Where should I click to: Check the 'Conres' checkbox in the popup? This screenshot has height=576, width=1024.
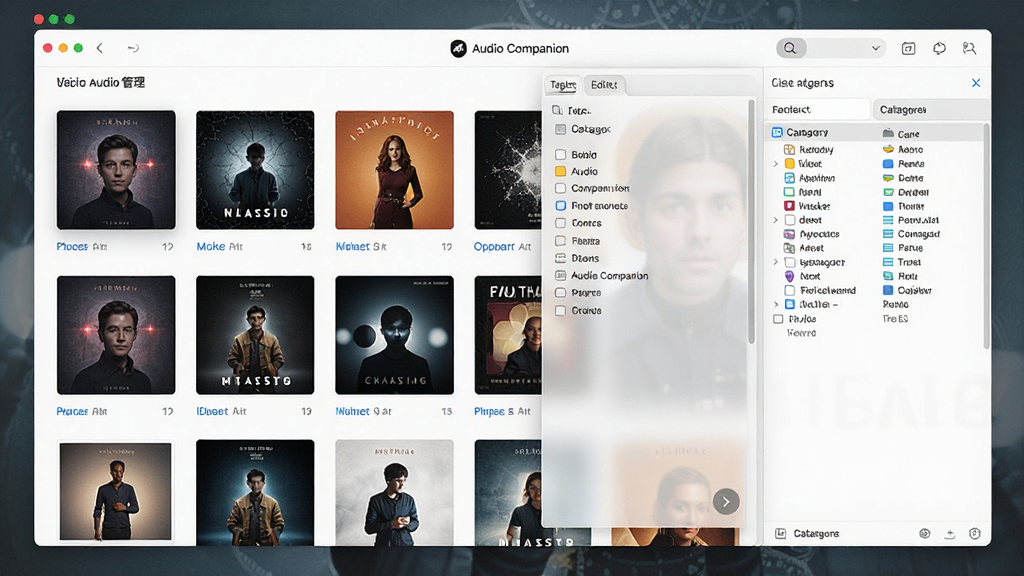(560, 223)
